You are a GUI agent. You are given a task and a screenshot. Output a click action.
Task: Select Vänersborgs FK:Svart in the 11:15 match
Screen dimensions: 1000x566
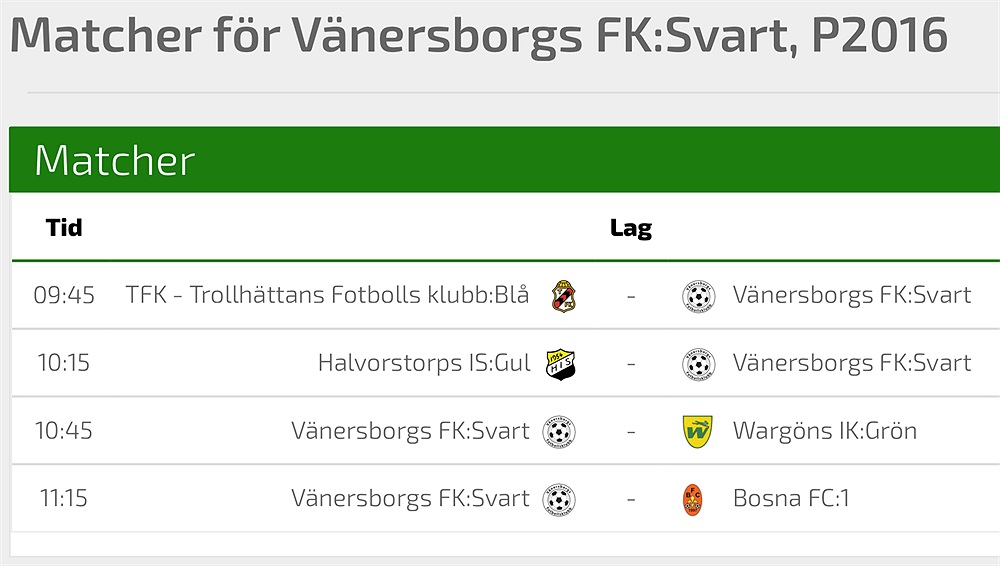(x=410, y=498)
